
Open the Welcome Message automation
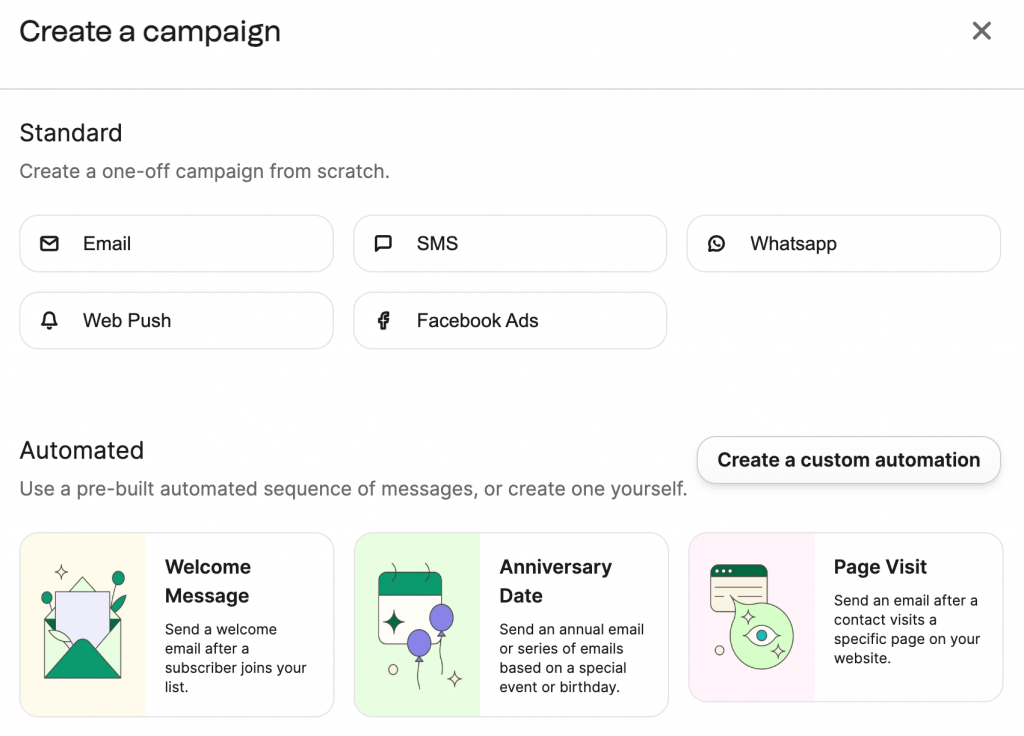click(x=176, y=622)
